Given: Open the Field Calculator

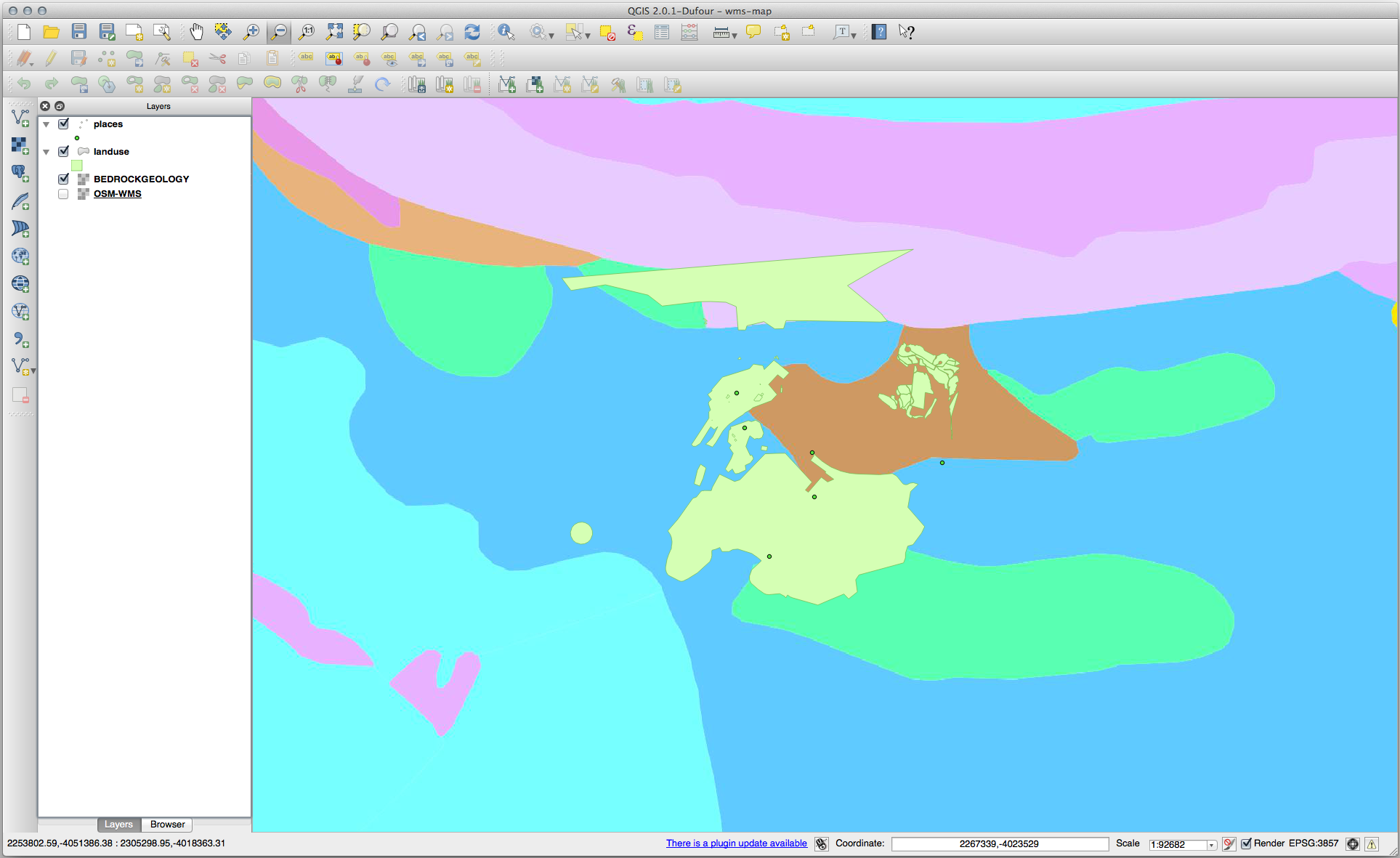Looking at the screenshot, I should click(x=689, y=32).
